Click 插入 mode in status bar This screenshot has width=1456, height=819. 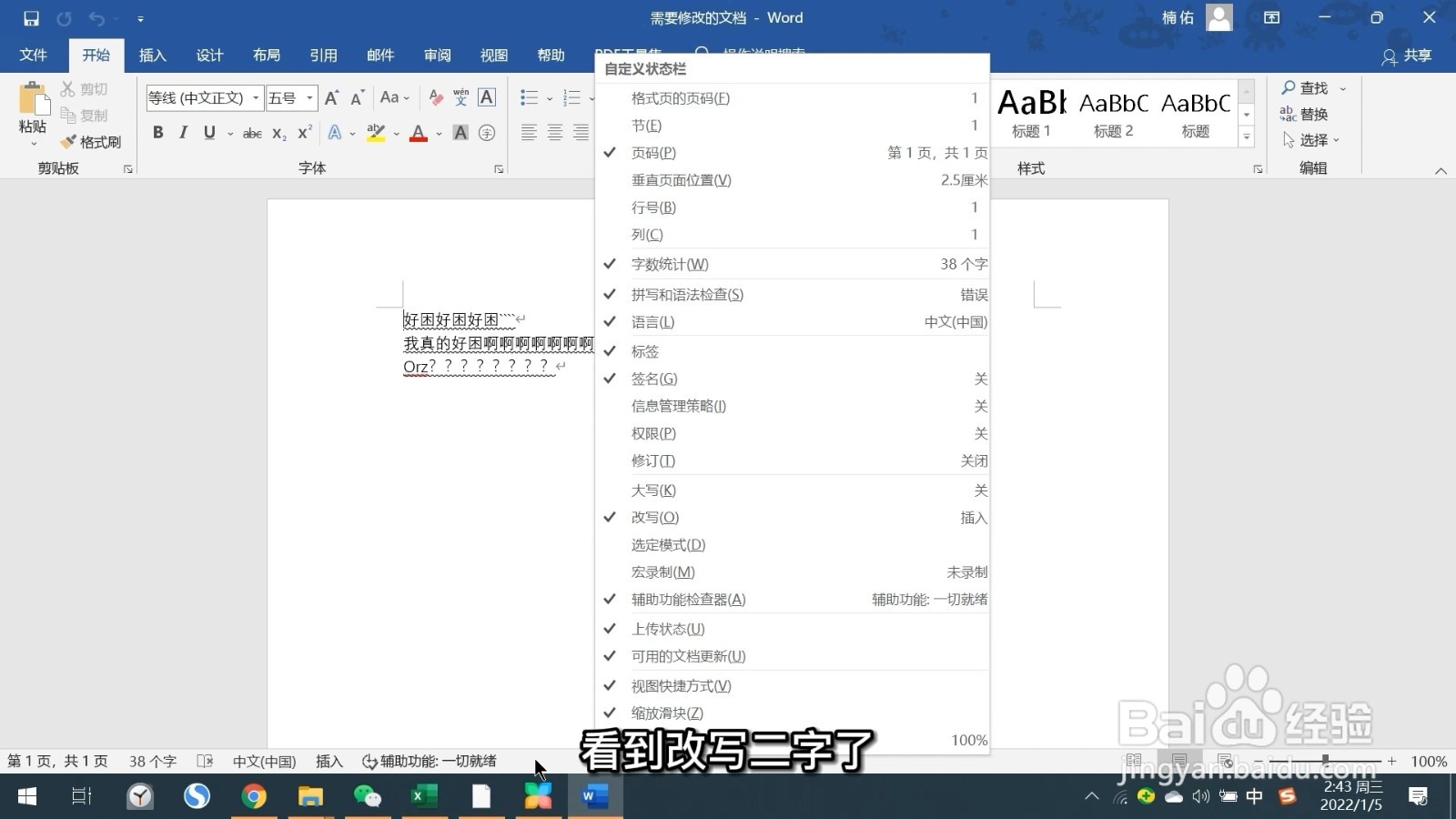[x=329, y=762]
